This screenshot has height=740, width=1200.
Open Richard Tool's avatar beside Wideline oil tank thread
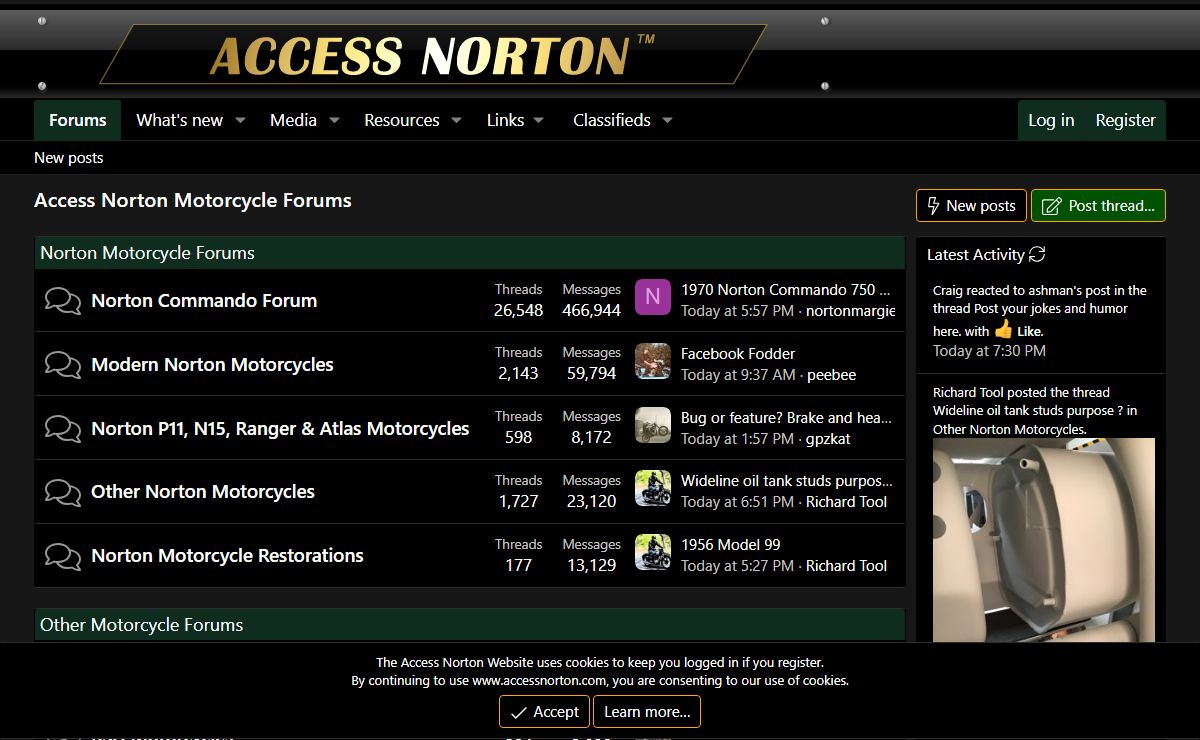point(653,489)
